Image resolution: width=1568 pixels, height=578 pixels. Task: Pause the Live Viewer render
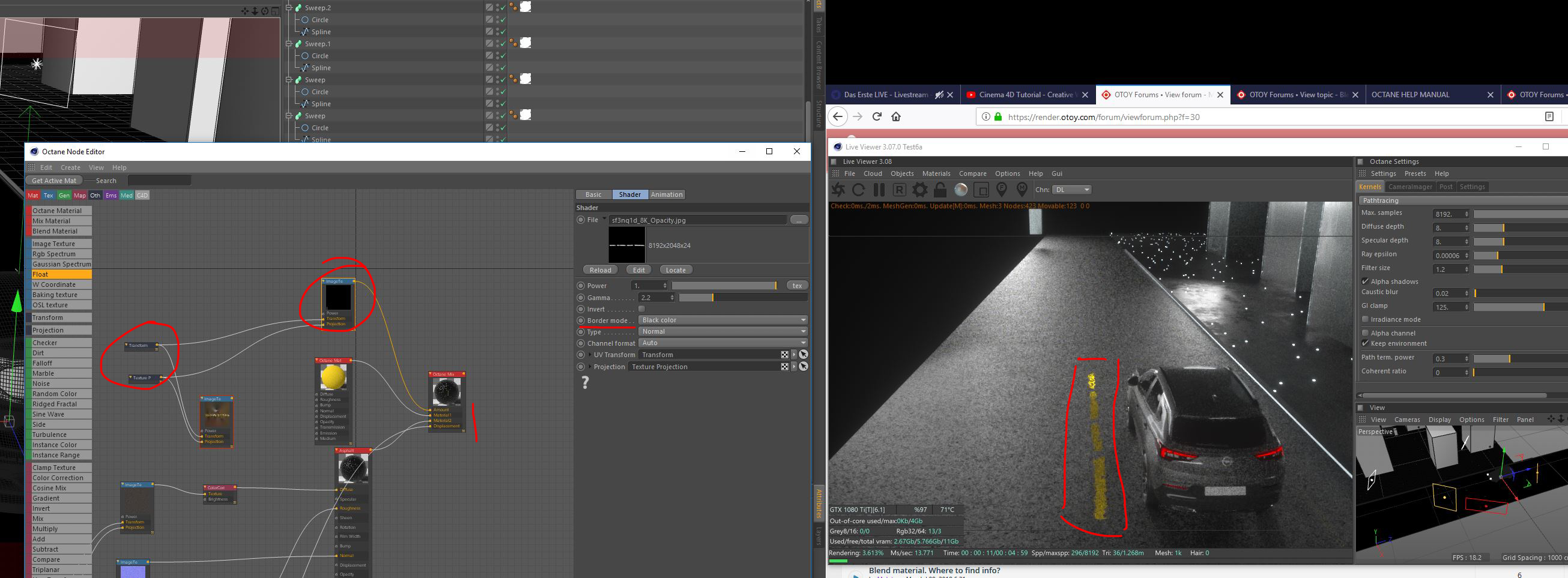click(879, 190)
